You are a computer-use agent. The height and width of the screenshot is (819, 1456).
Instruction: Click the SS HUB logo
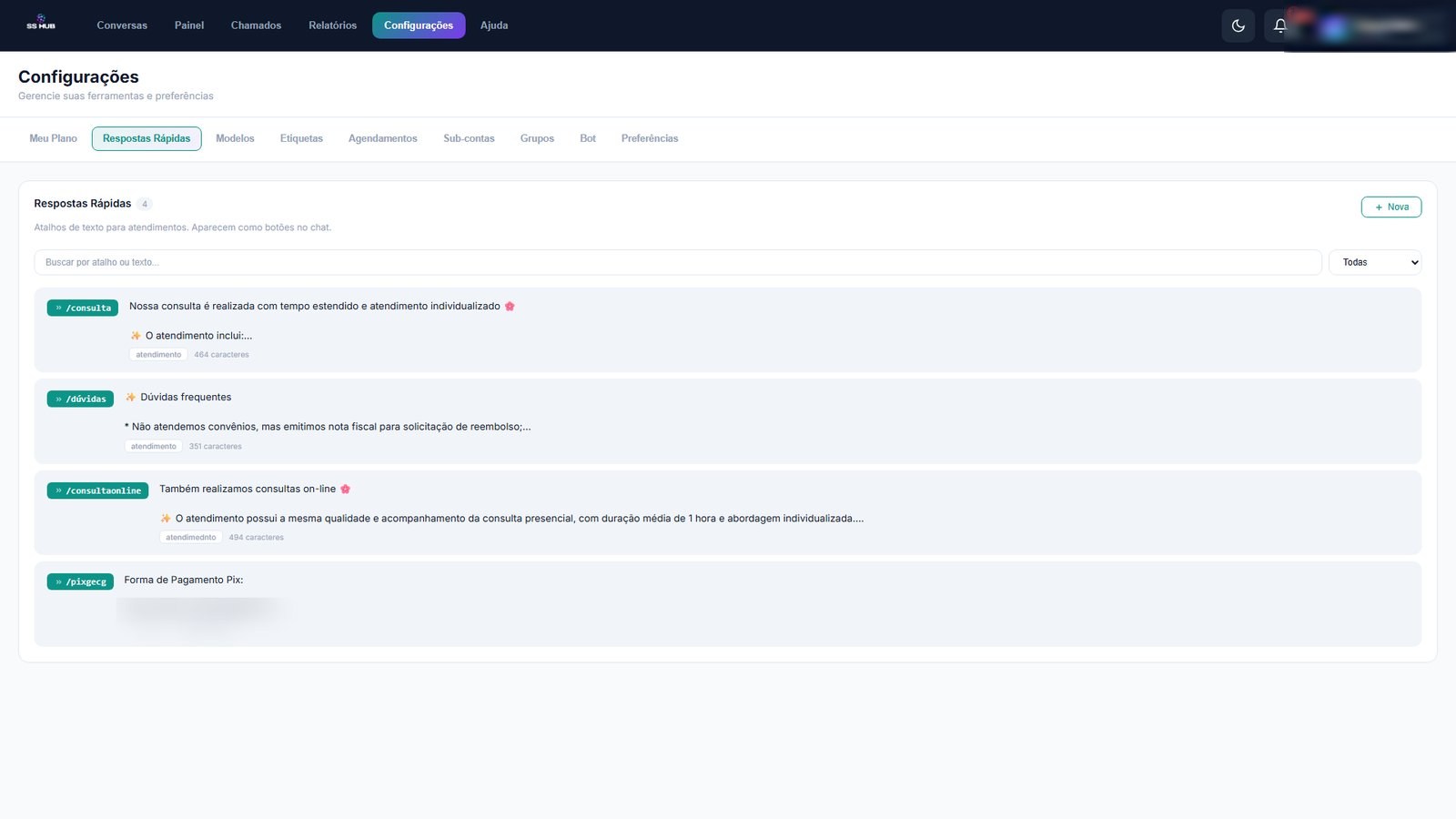(41, 24)
